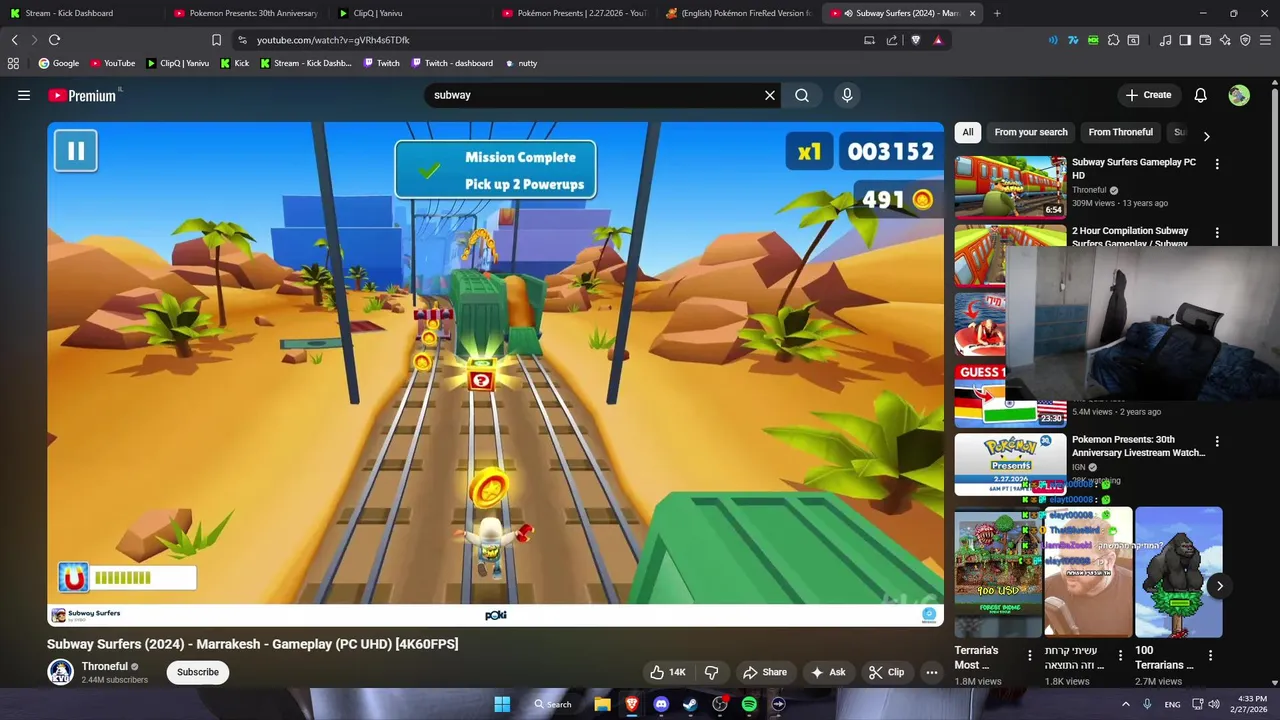Open a new browser tab
This screenshot has height=720, width=1280.
point(997,13)
